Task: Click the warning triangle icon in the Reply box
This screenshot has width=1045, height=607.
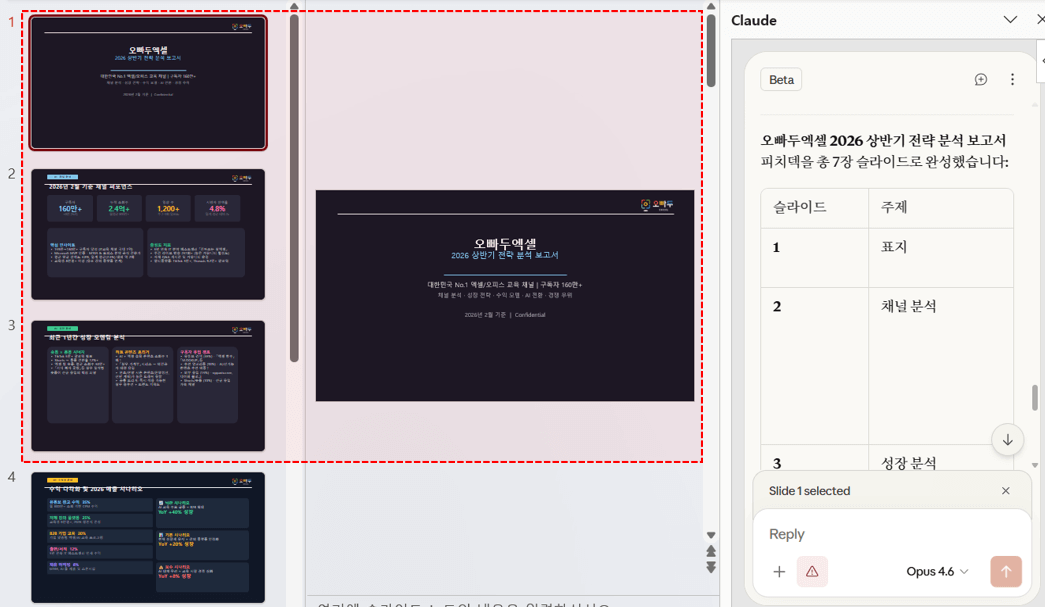Action: coord(812,571)
